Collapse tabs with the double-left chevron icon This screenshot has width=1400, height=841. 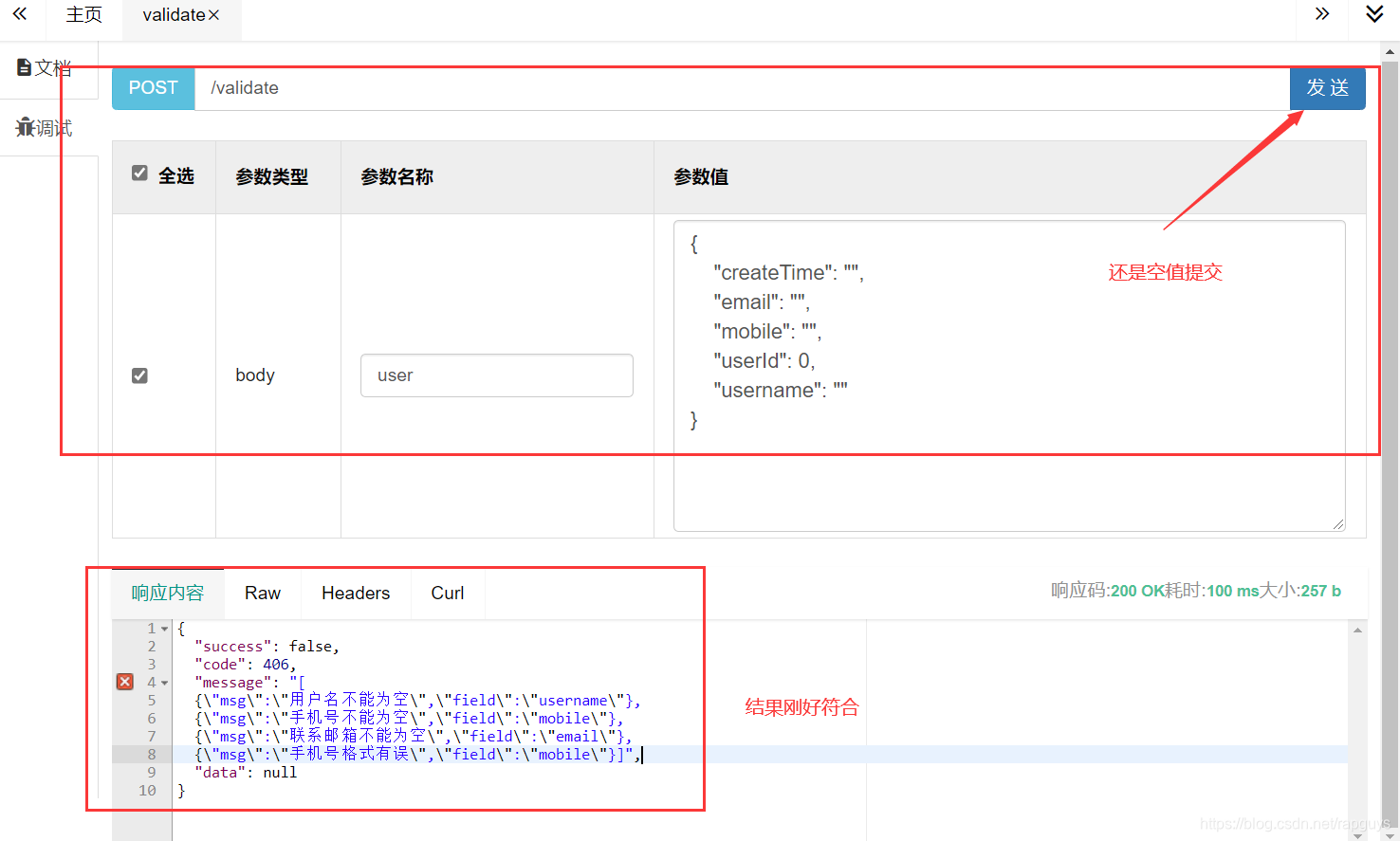coord(20,14)
